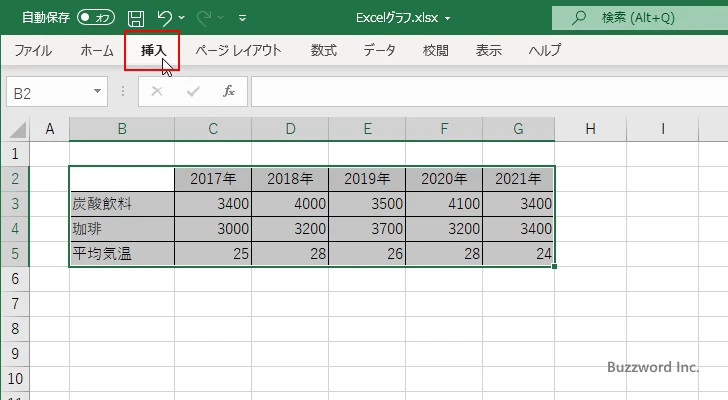Screen dimensions: 728x400
Task: Select row 8 header
Action: tap(15, 329)
